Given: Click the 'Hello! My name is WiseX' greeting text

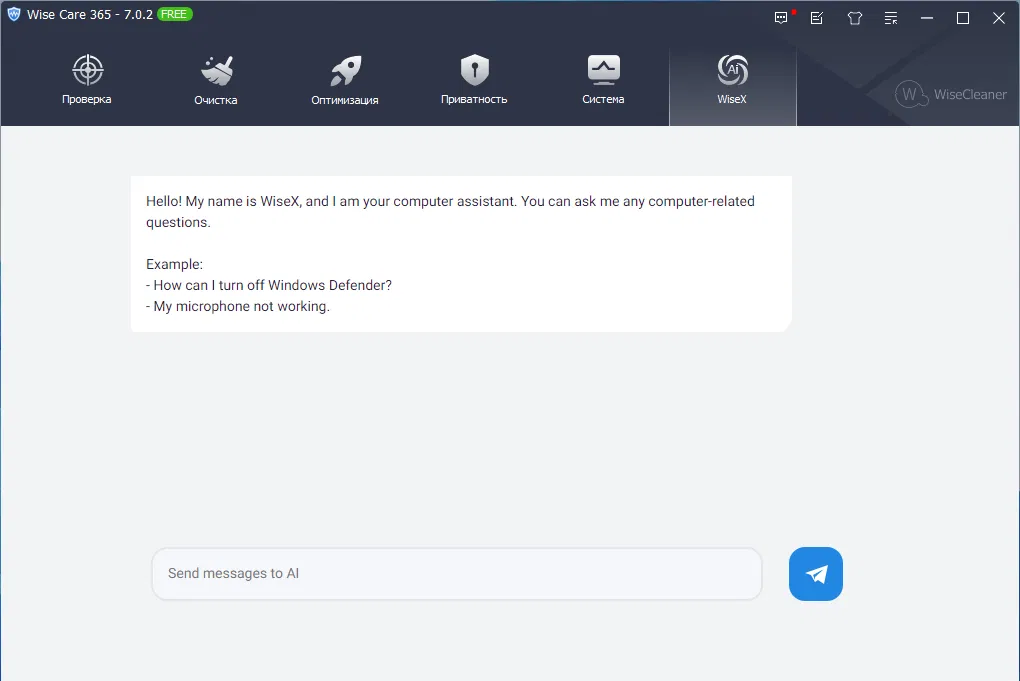Looking at the screenshot, I should point(450,211).
